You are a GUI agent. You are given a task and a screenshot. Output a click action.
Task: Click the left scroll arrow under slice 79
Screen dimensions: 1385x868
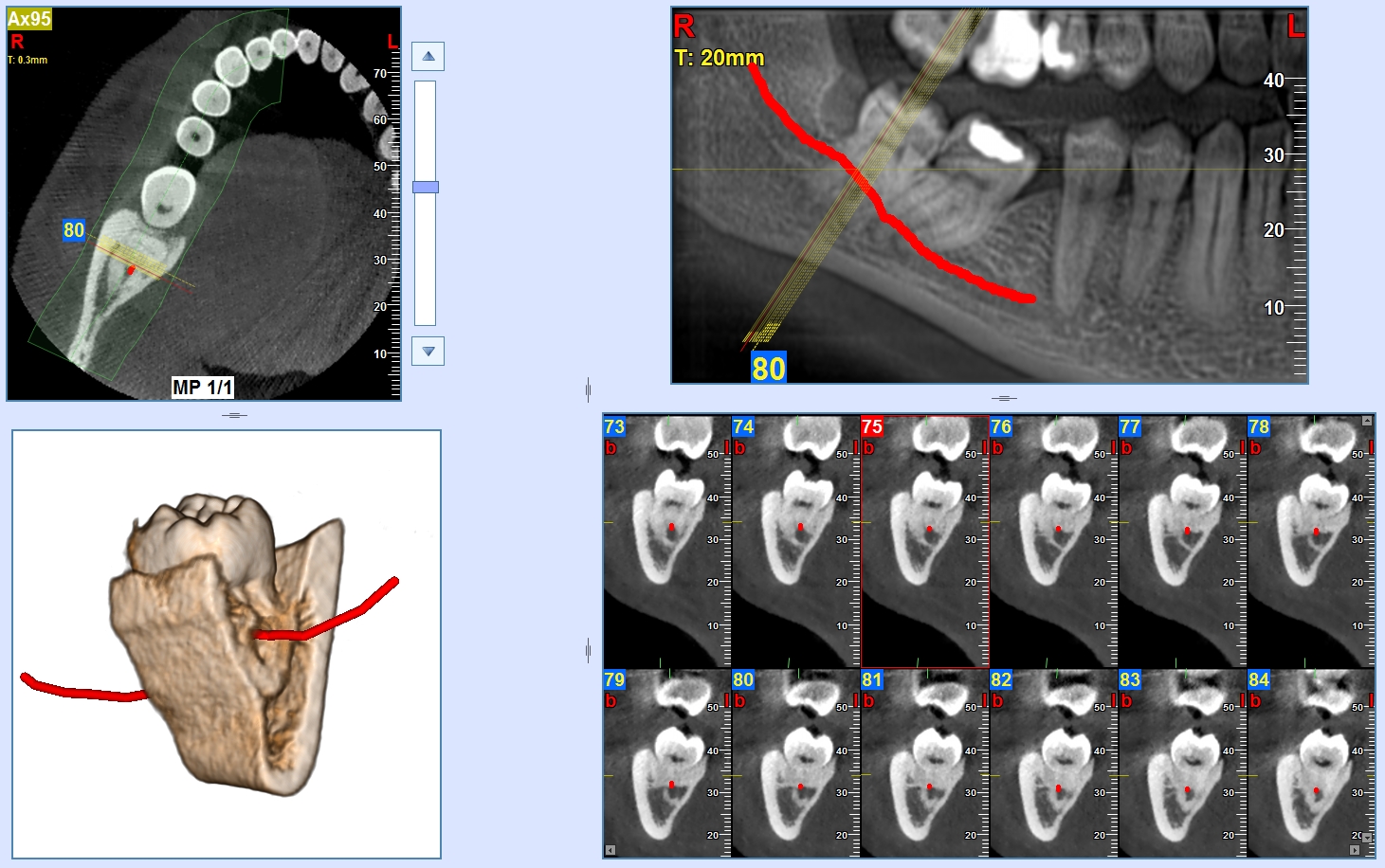click(610, 850)
